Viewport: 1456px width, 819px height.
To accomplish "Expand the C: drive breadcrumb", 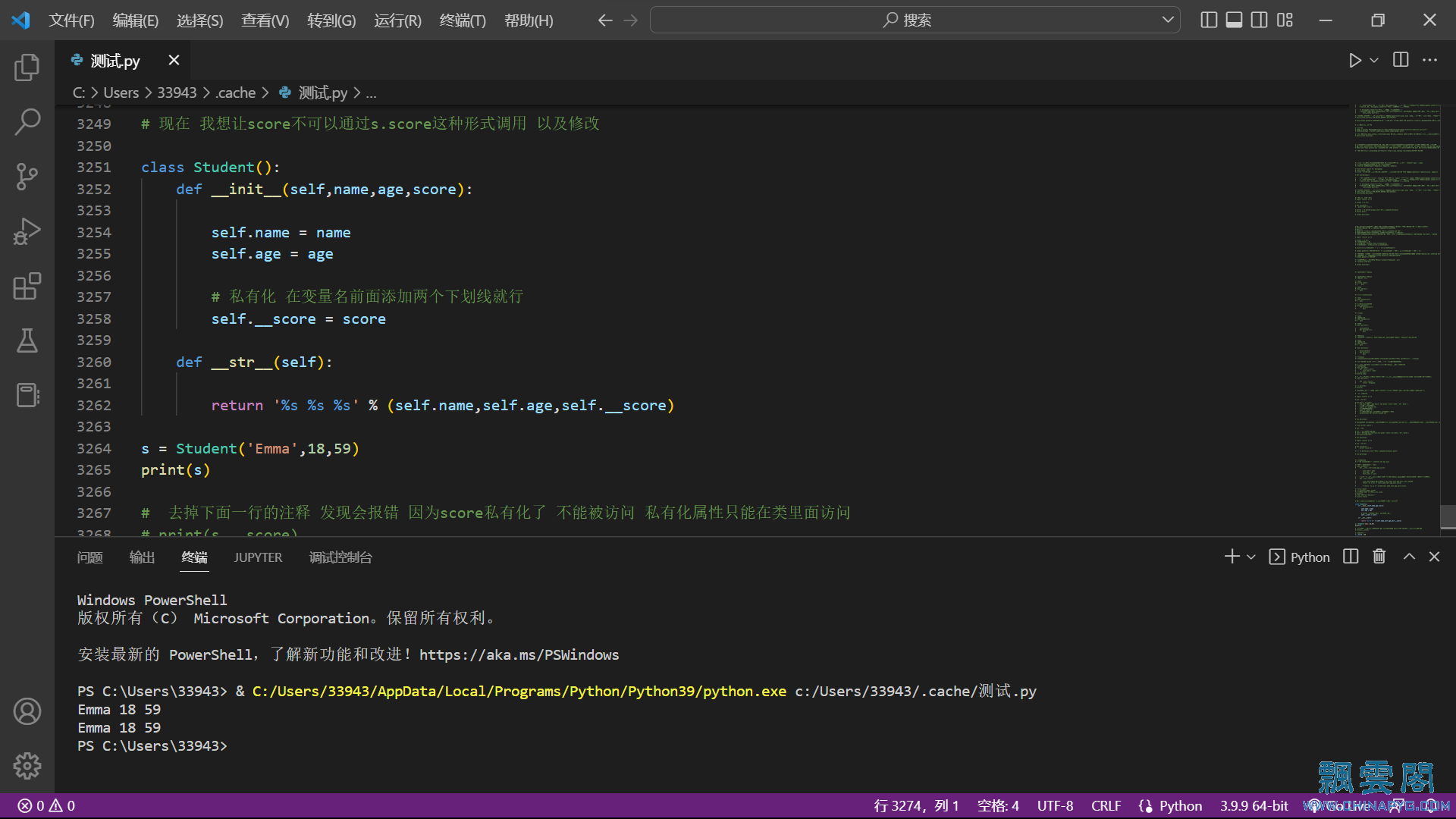I will click(x=79, y=93).
